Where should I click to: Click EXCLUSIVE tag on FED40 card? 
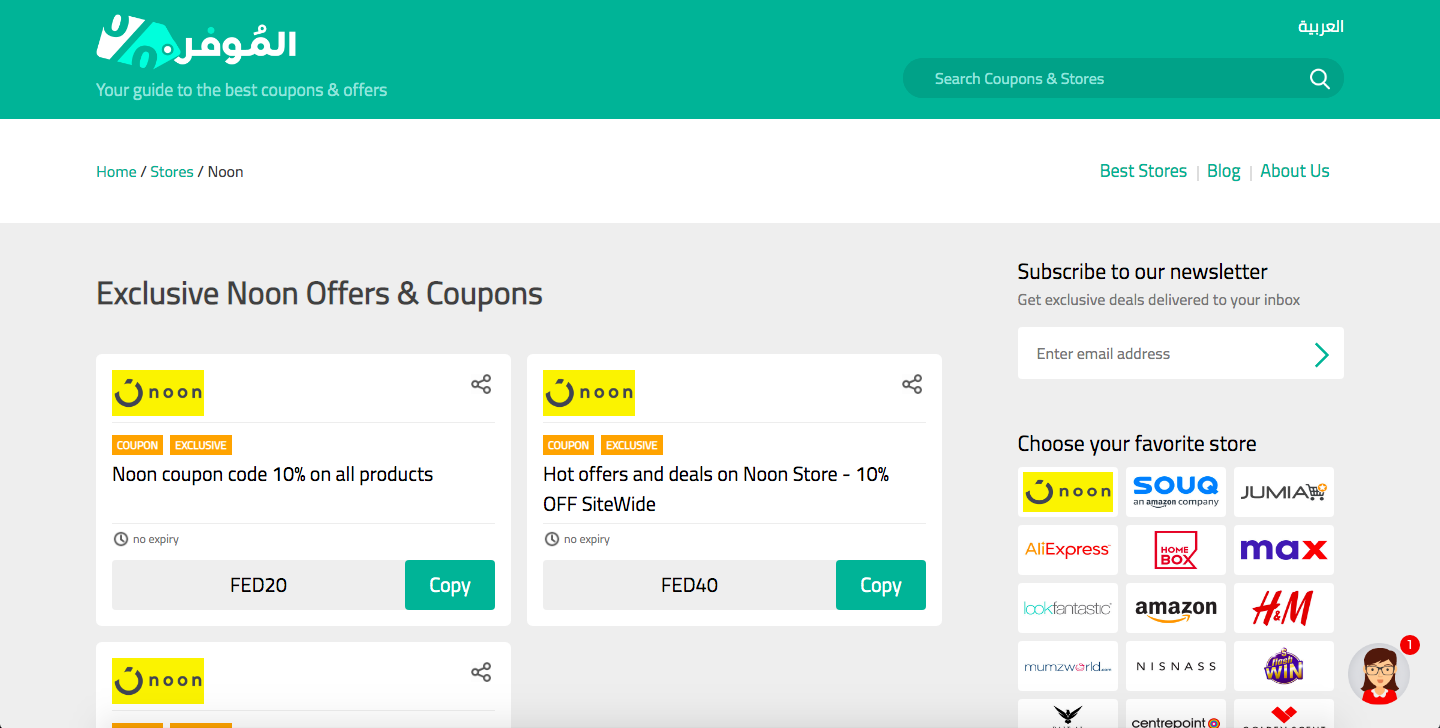[x=632, y=445]
